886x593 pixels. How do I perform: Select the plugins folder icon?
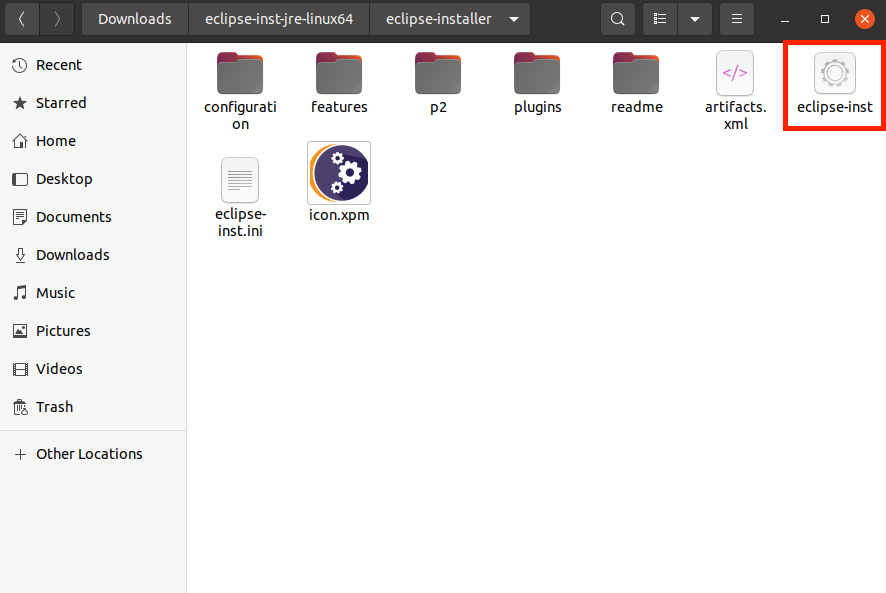pyautogui.click(x=537, y=73)
